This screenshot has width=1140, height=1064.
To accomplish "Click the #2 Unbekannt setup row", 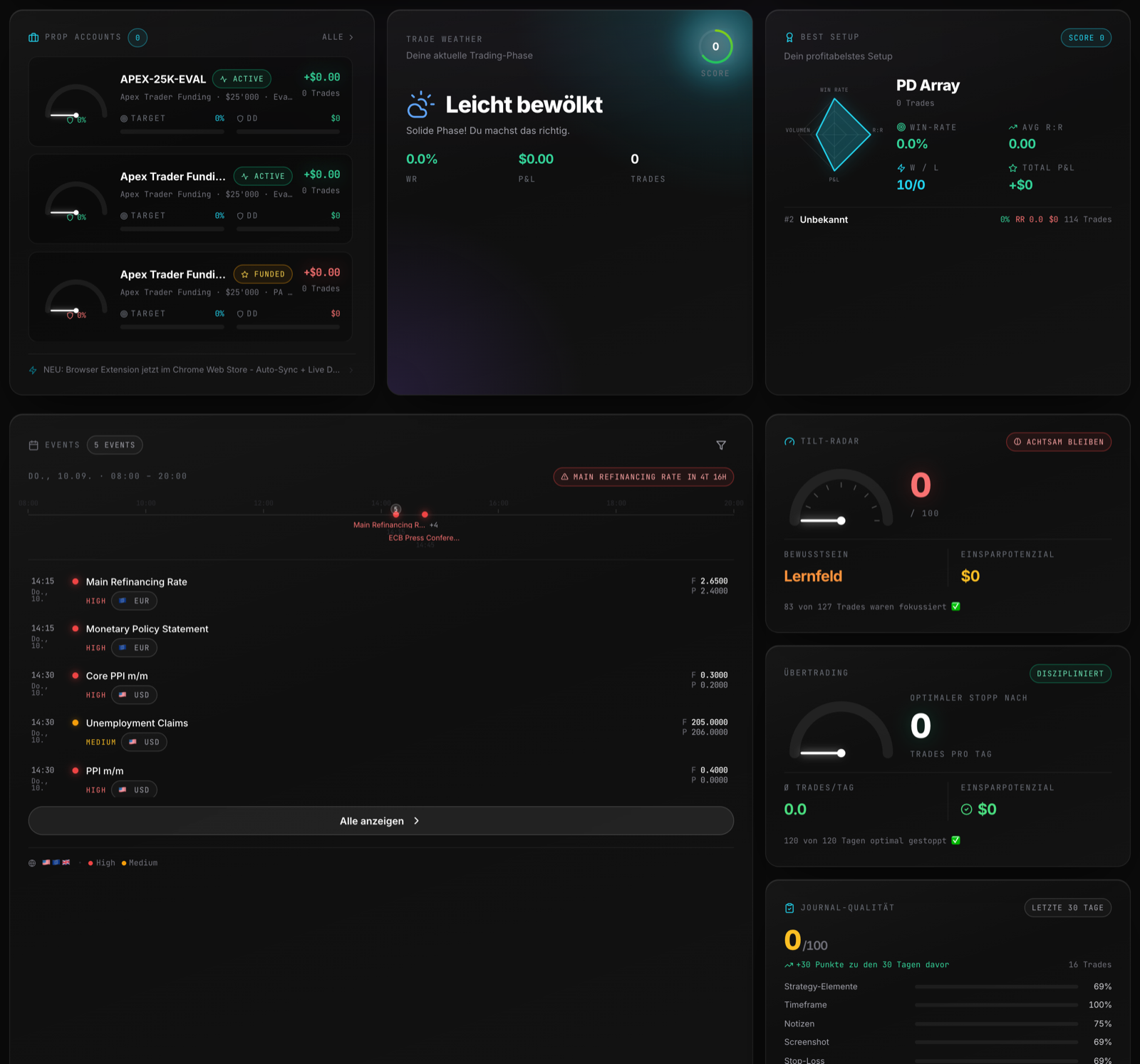I will (948, 219).
